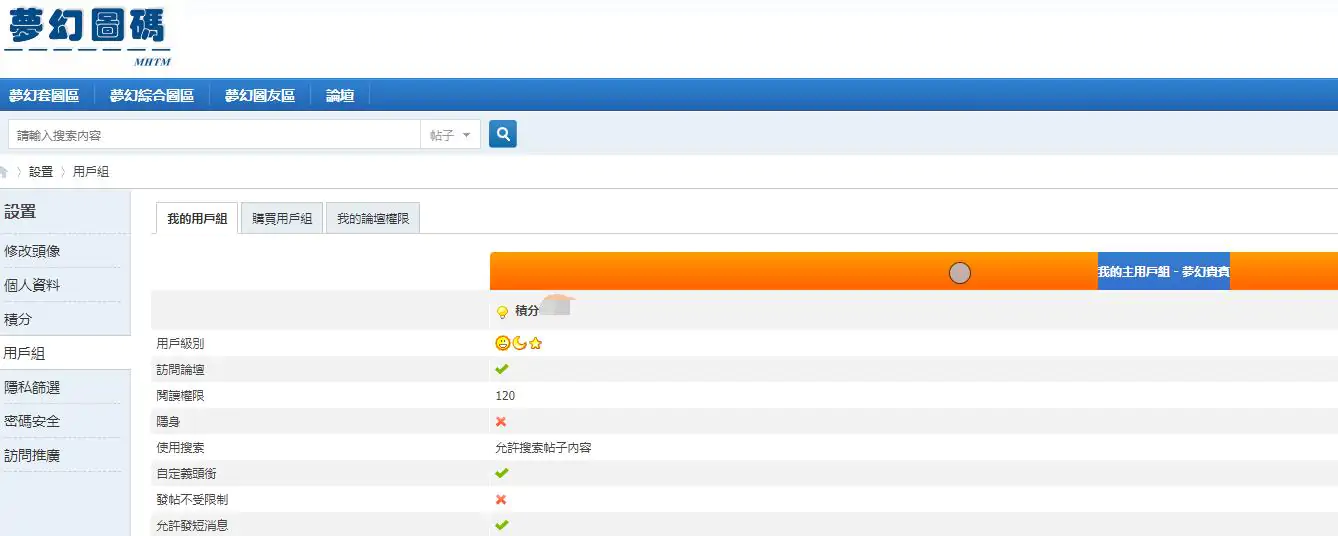Click the blue search magnifier button
The image size is (1338, 536).
coord(503,134)
